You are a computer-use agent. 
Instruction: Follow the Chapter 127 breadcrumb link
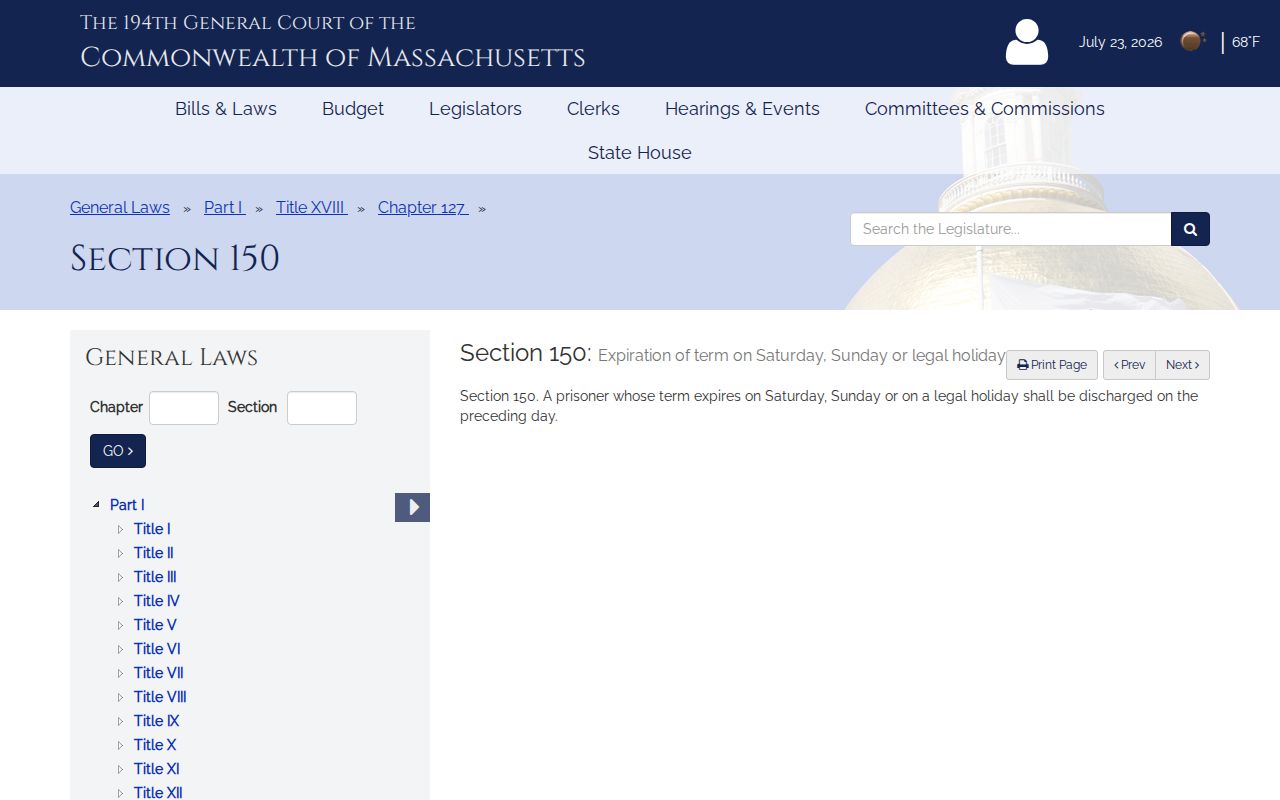click(x=422, y=208)
